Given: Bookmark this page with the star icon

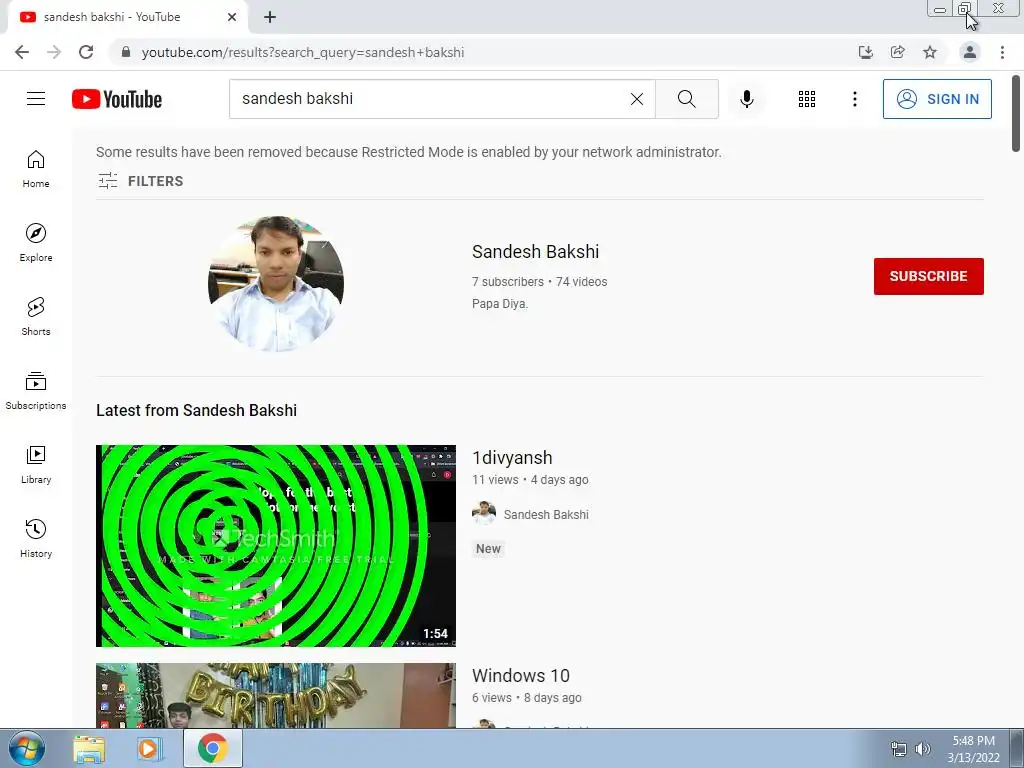Looking at the screenshot, I should click(x=930, y=52).
